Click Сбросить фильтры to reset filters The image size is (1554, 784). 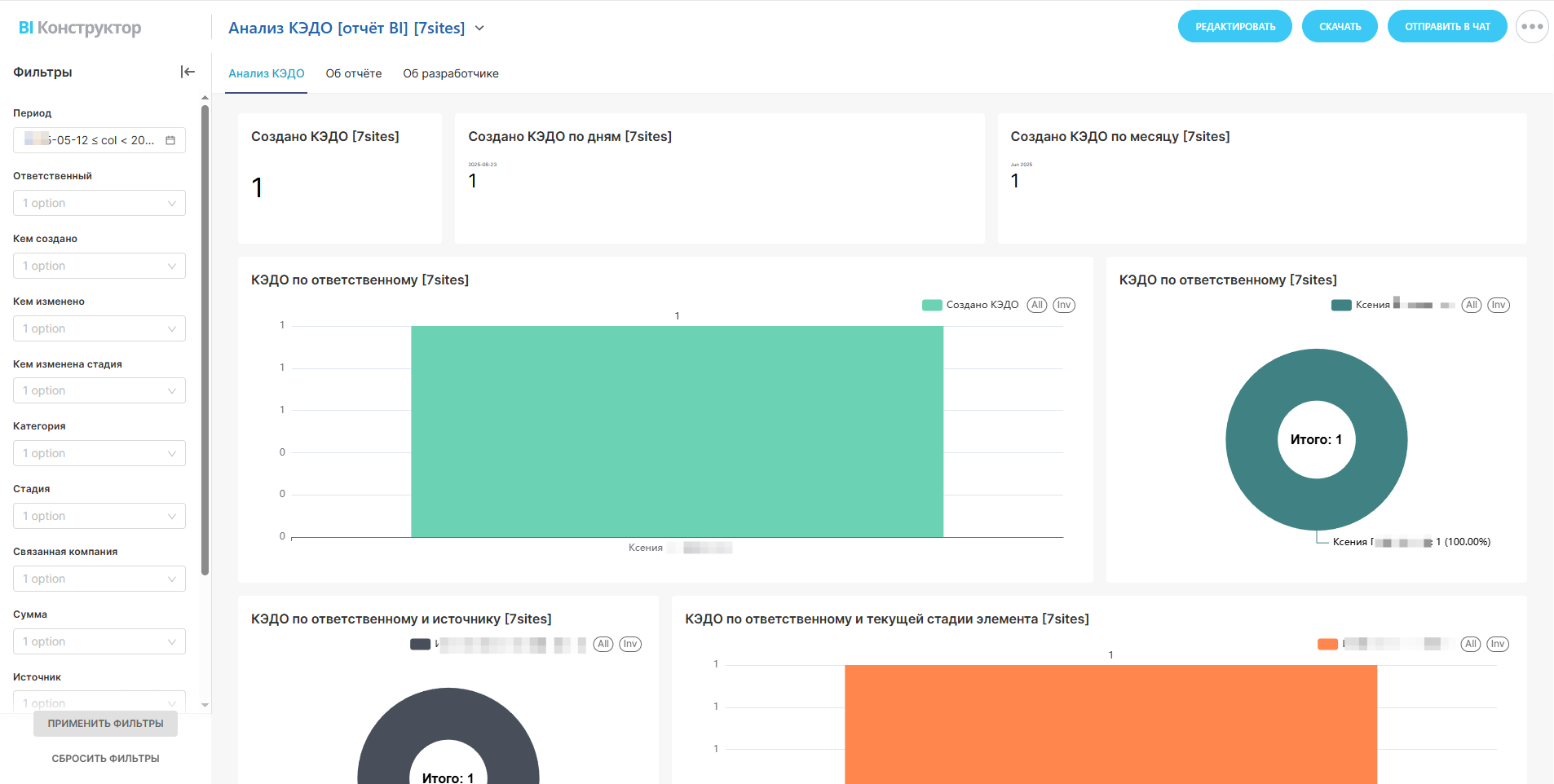tap(105, 758)
